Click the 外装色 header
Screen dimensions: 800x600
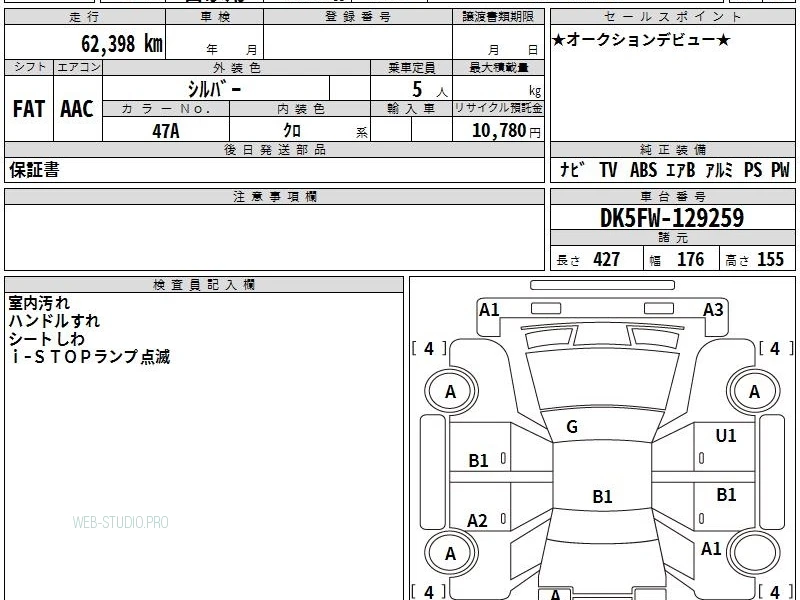[x=237, y=68]
